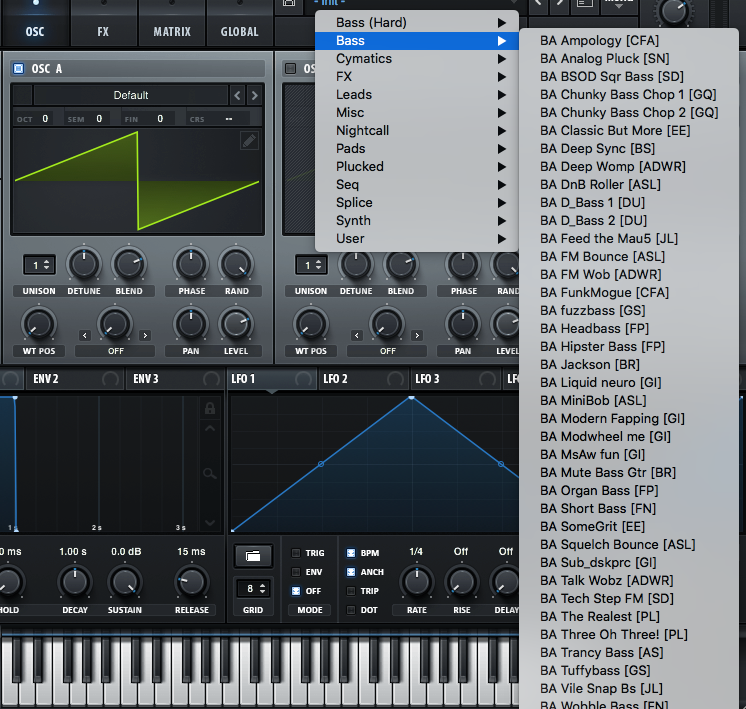Click the ENV 3 modulation source handle
The width and height of the screenshot is (746, 709).
click(x=211, y=379)
